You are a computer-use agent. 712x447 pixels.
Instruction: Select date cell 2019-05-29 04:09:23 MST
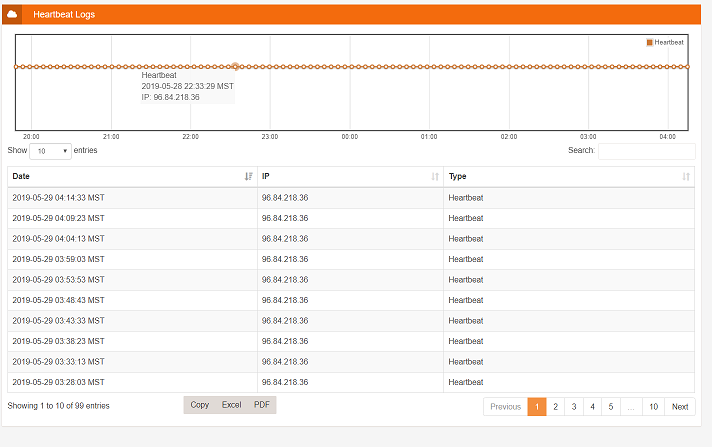[59, 218]
